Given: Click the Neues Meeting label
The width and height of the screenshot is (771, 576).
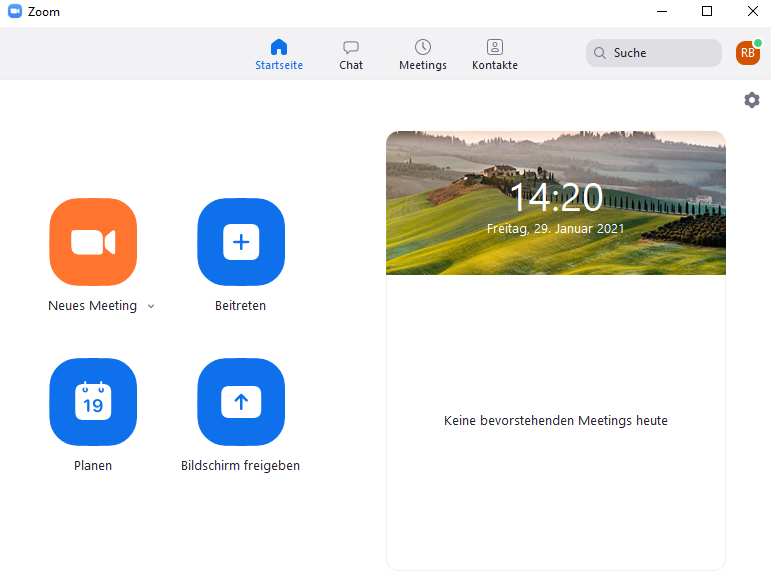Looking at the screenshot, I should point(92,306).
